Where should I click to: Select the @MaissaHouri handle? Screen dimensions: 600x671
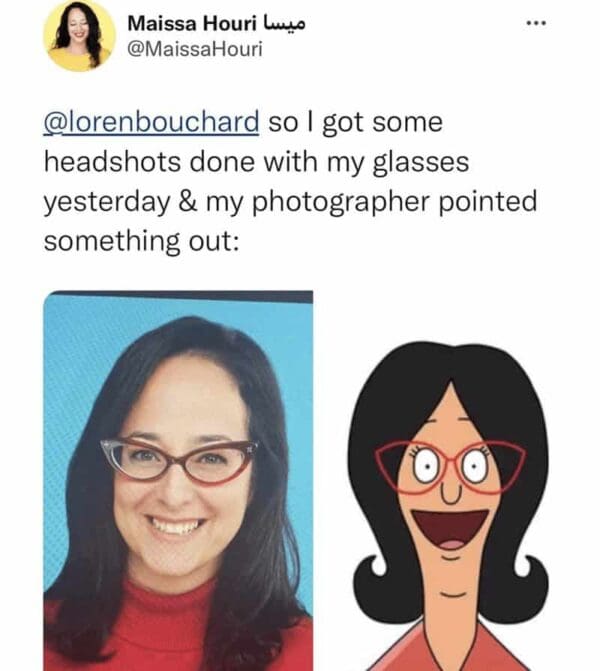pos(194,50)
